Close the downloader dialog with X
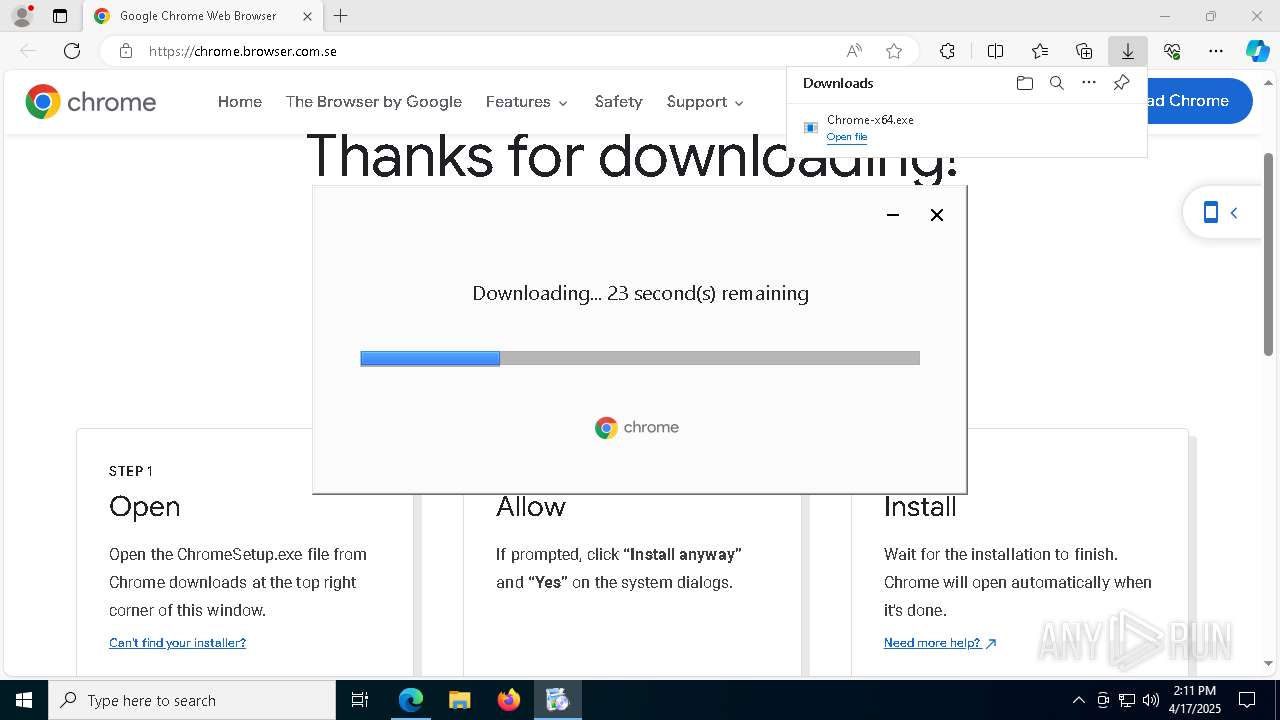1280x720 pixels. (937, 215)
